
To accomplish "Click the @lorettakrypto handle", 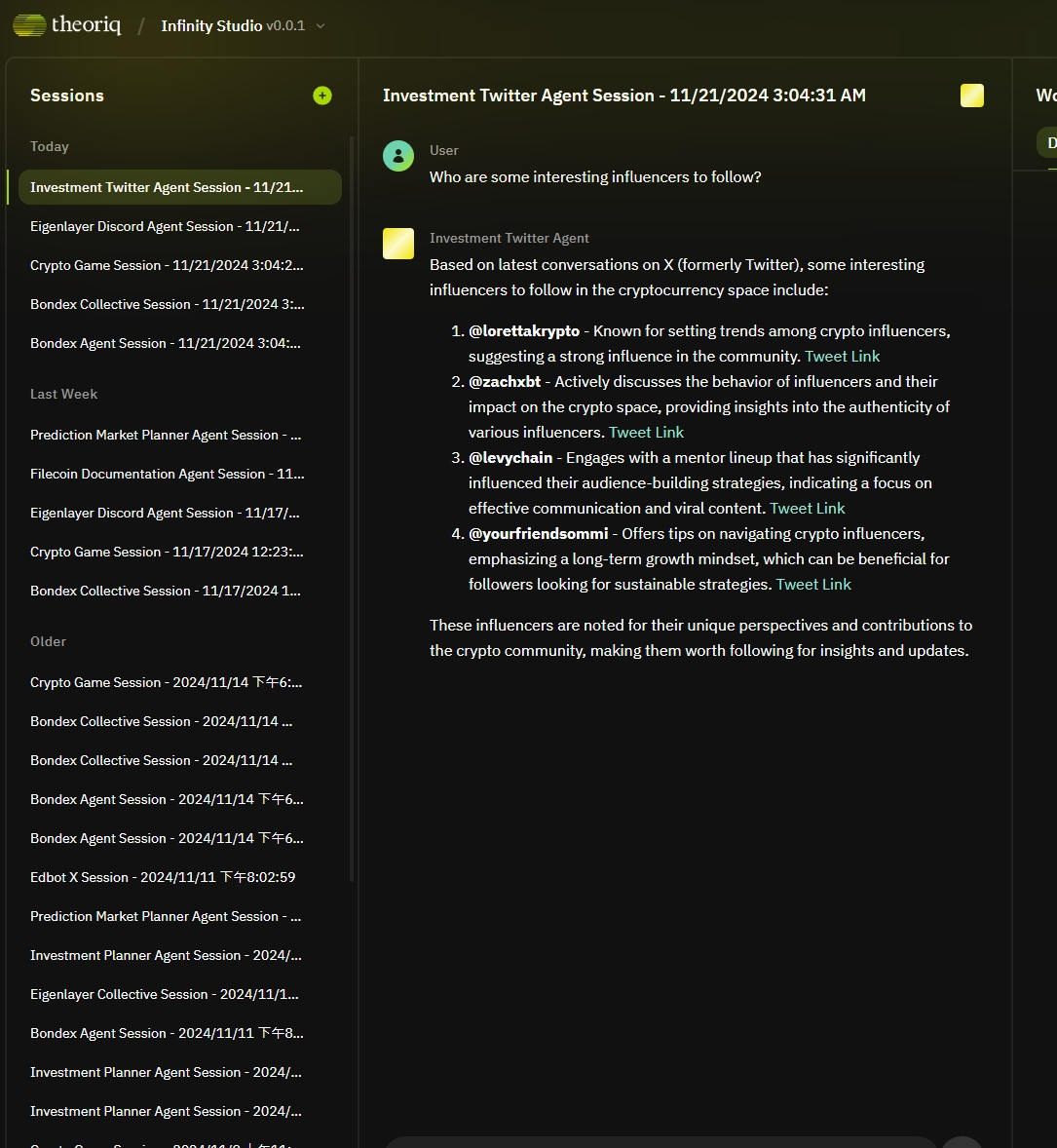I will pos(524,331).
